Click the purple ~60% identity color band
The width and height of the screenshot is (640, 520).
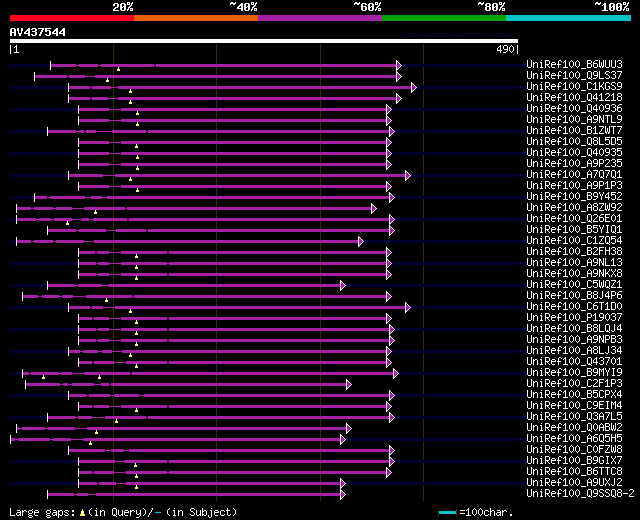pyautogui.click(x=320, y=18)
